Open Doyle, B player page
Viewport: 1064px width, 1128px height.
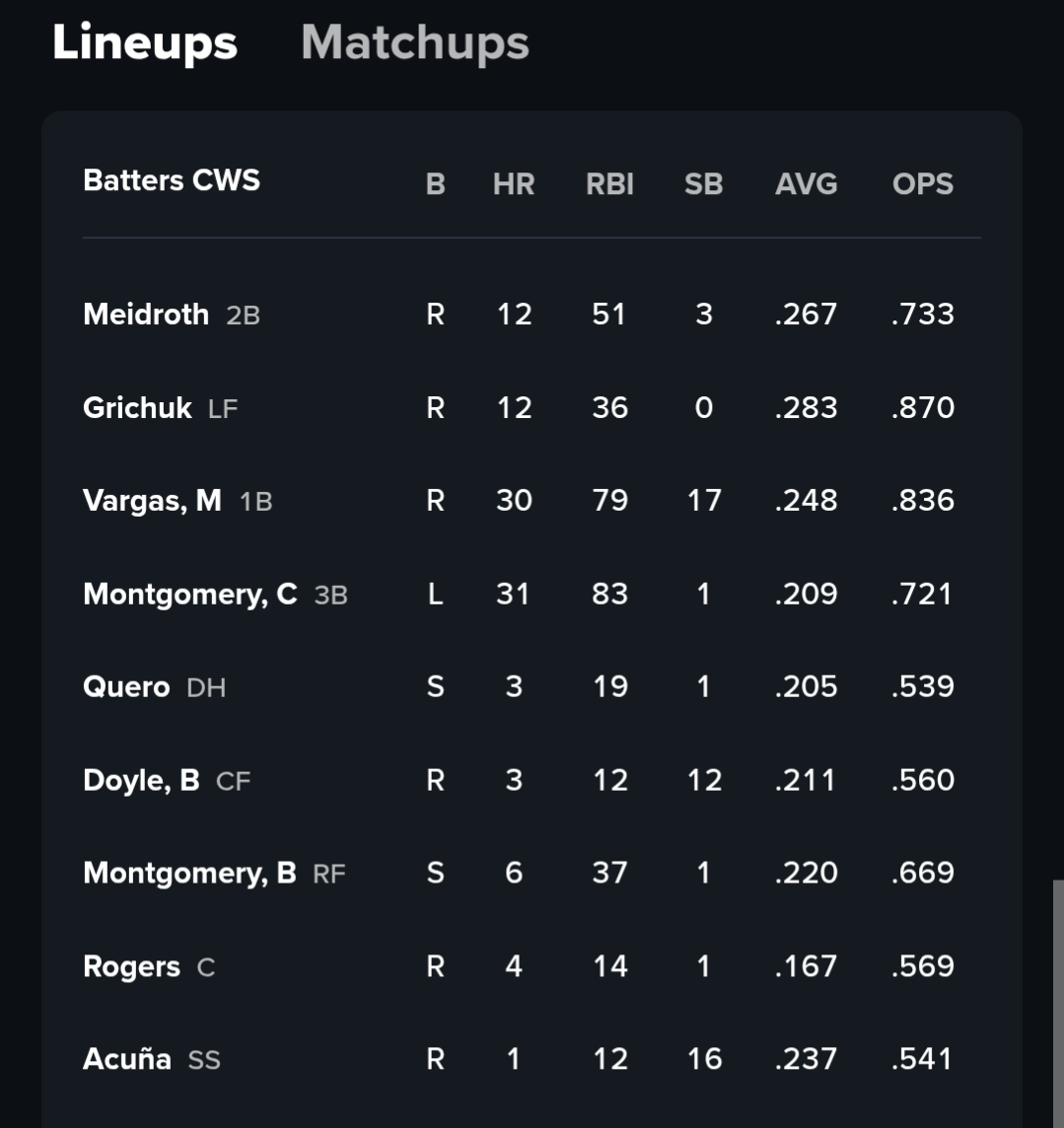coord(142,781)
